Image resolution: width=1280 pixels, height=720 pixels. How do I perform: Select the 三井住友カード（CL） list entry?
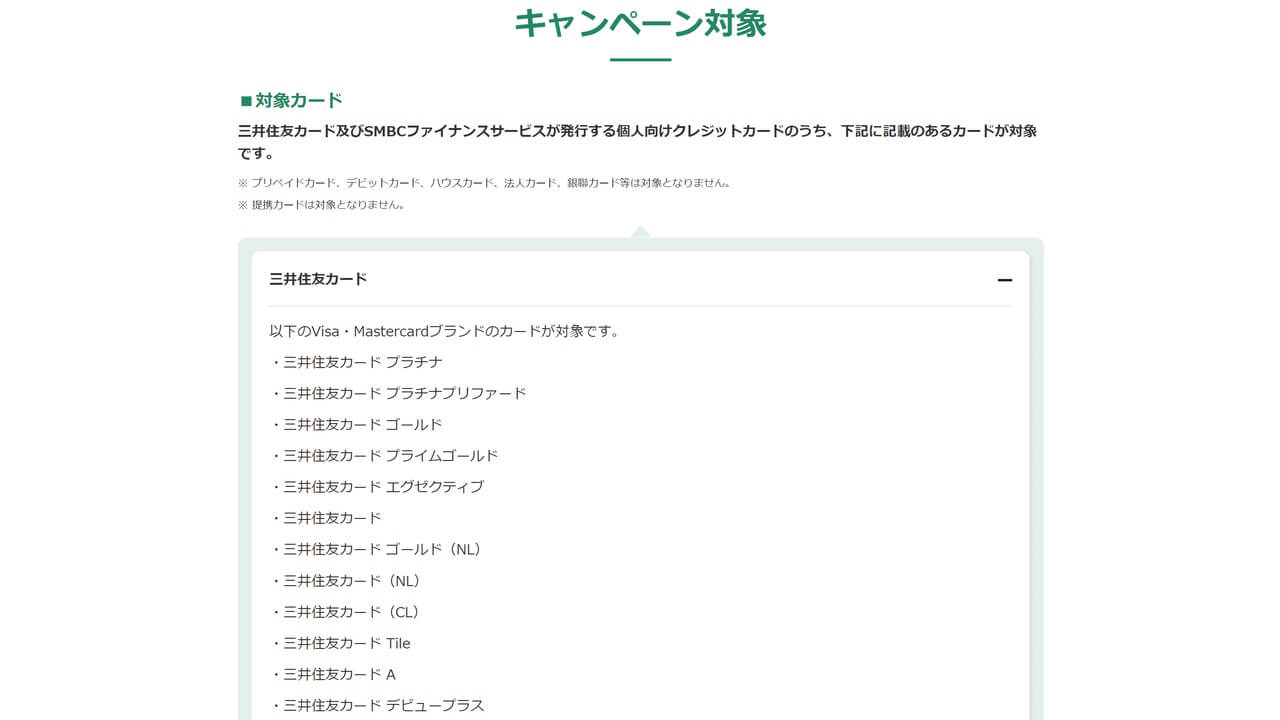(345, 612)
